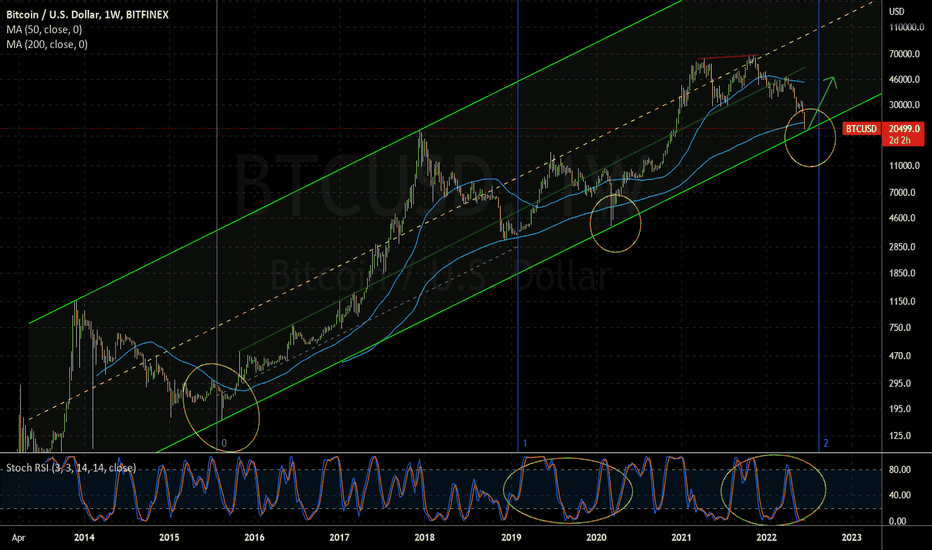Image resolution: width=932 pixels, height=550 pixels.
Task: Click the 750.0 price axis label
Action: click(x=900, y=328)
